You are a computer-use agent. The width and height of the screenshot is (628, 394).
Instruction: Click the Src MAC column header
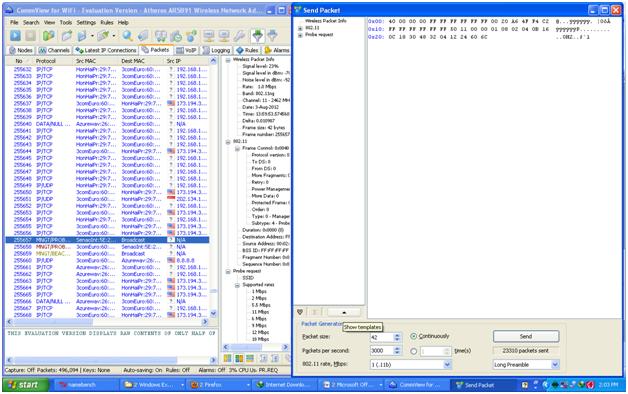tap(96, 61)
